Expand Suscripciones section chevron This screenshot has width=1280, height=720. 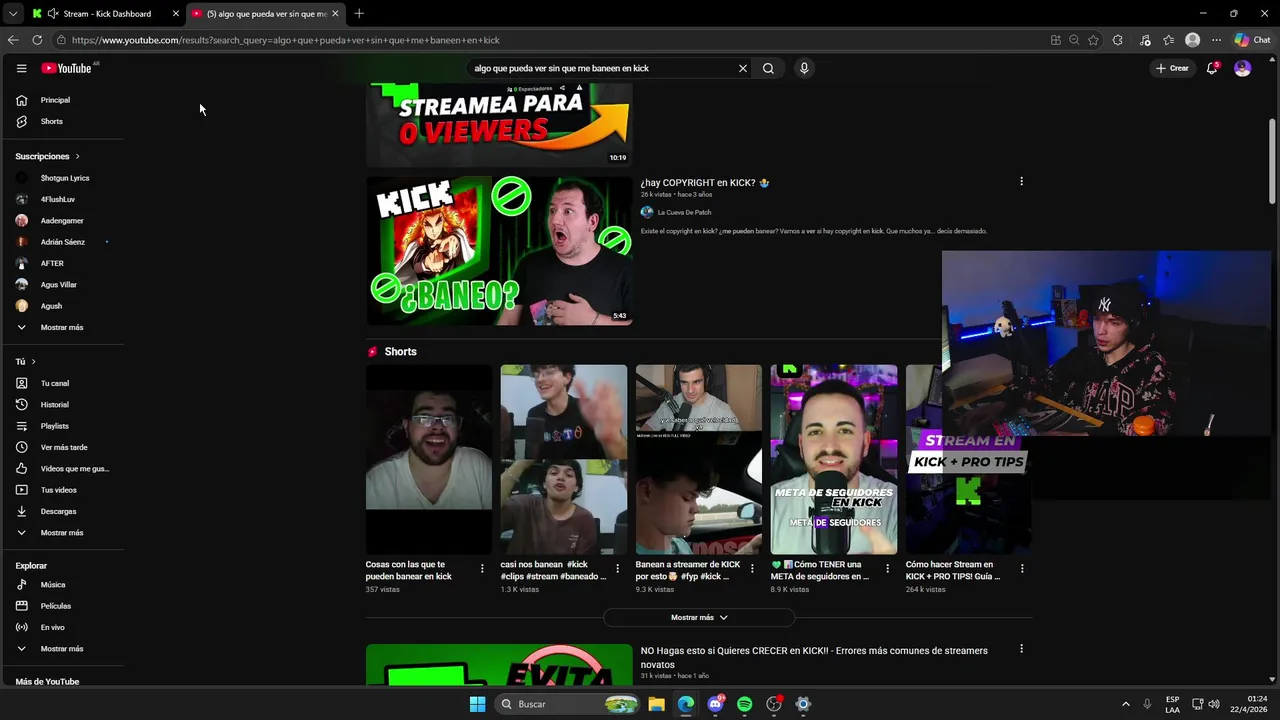[77, 156]
